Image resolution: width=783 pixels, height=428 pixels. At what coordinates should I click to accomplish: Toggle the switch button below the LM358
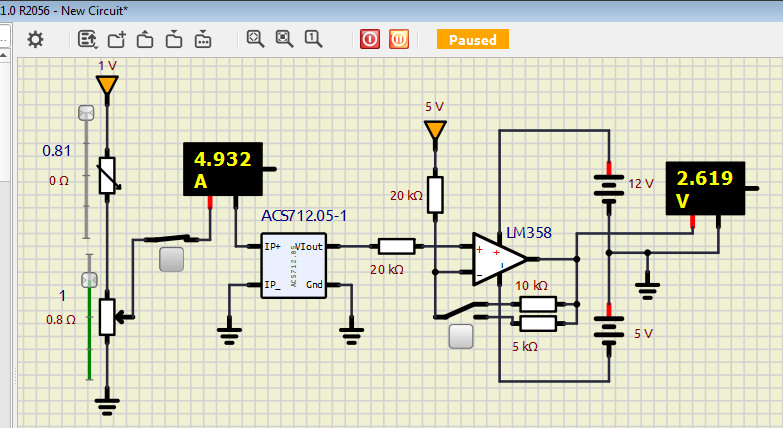click(x=462, y=336)
